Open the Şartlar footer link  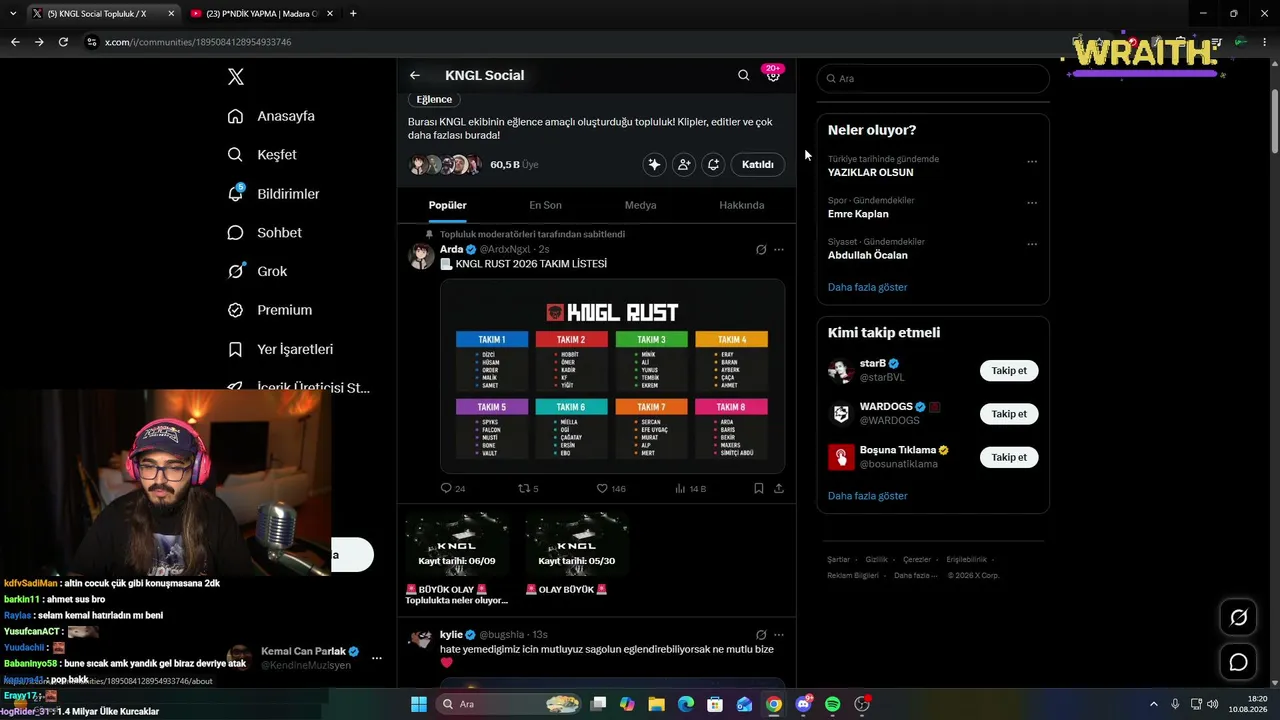click(x=838, y=560)
